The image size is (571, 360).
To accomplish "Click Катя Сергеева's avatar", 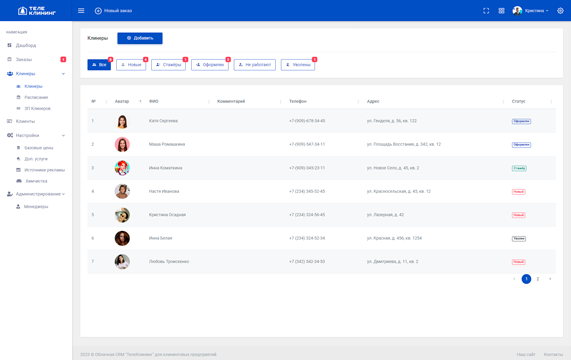I will (x=122, y=121).
